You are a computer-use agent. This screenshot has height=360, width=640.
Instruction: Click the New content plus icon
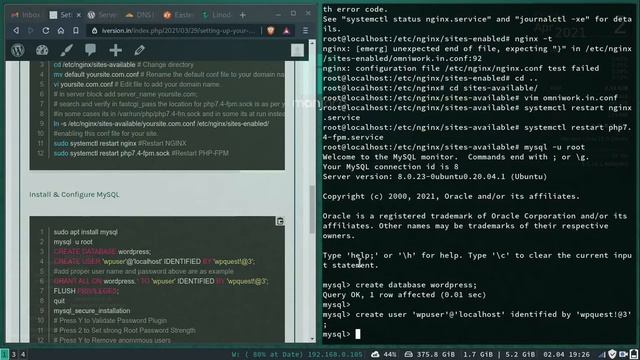116,50
